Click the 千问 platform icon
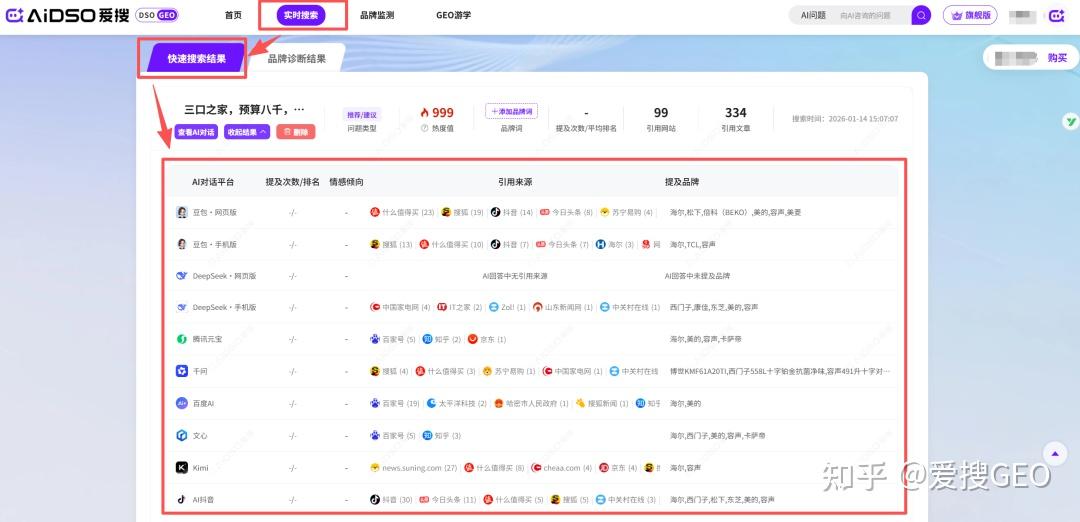The width and height of the screenshot is (1080, 522). 182,371
